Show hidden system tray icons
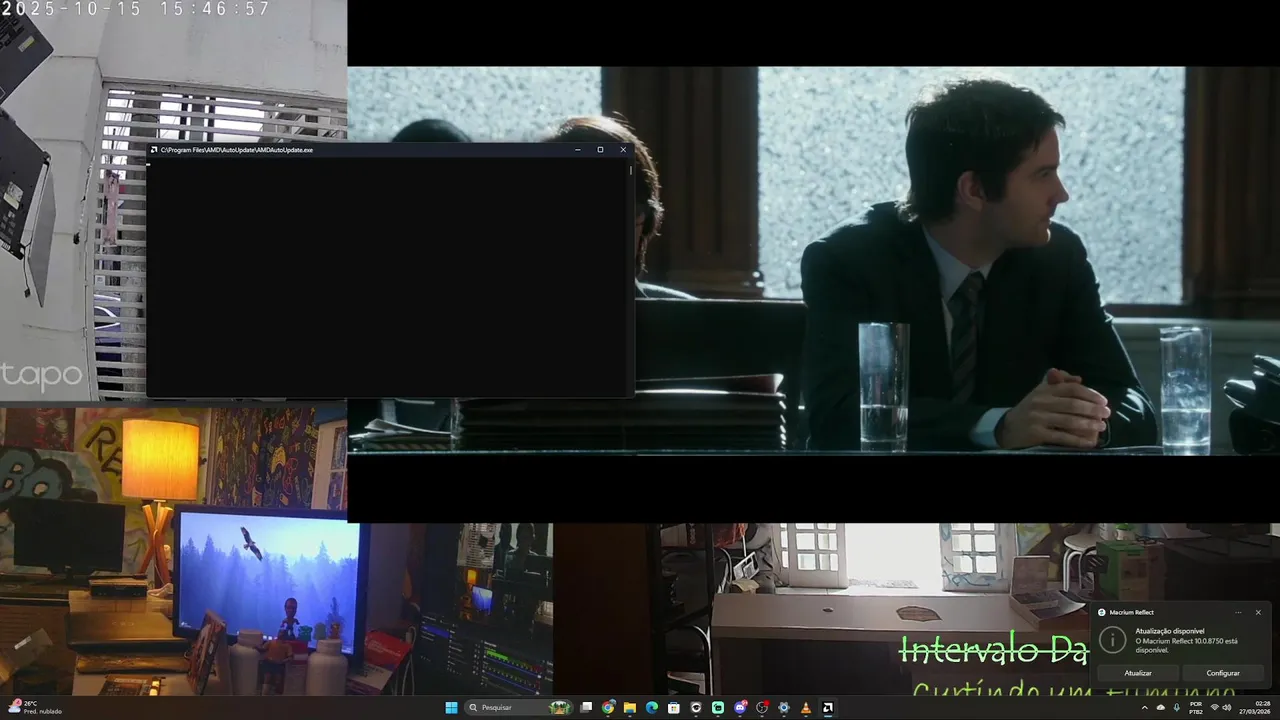 (1145, 707)
